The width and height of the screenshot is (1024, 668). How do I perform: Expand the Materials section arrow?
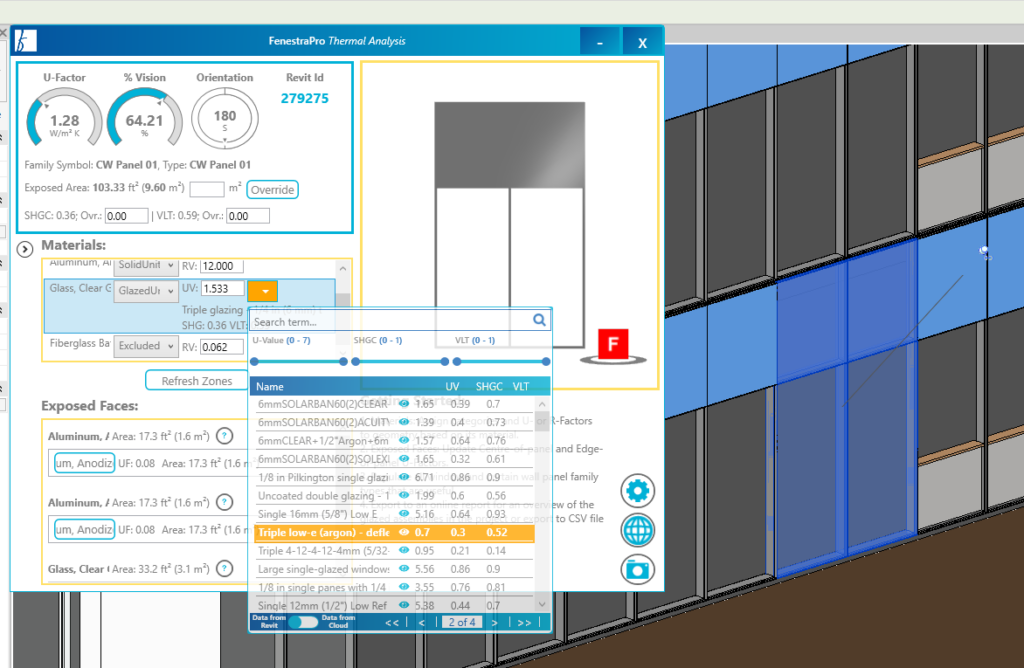25,249
